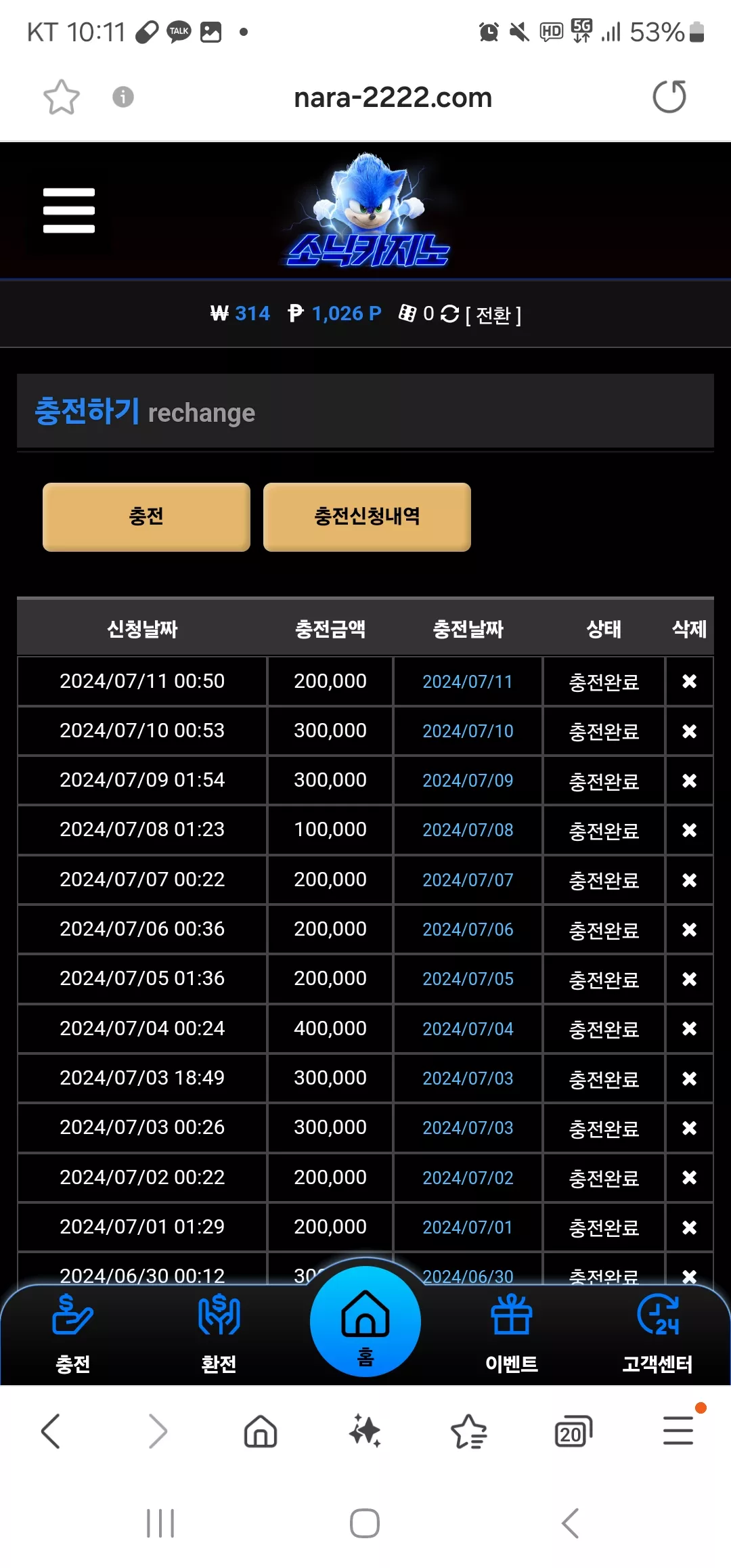Delete the 2024/07/04 00:24 recharge row
The image size is (731, 1568).
pyautogui.click(x=689, y=1028)
